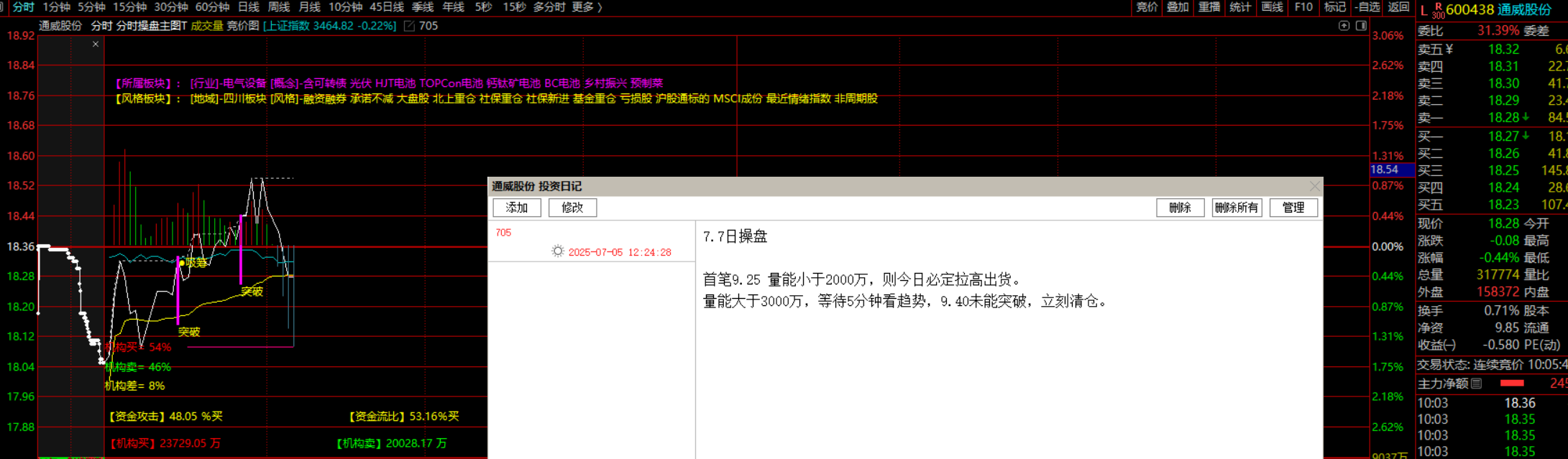Viewport: 1568px width, 459px height.
Task: Click the up-arrow icon above the chart
Action: tap(1344, 26)
